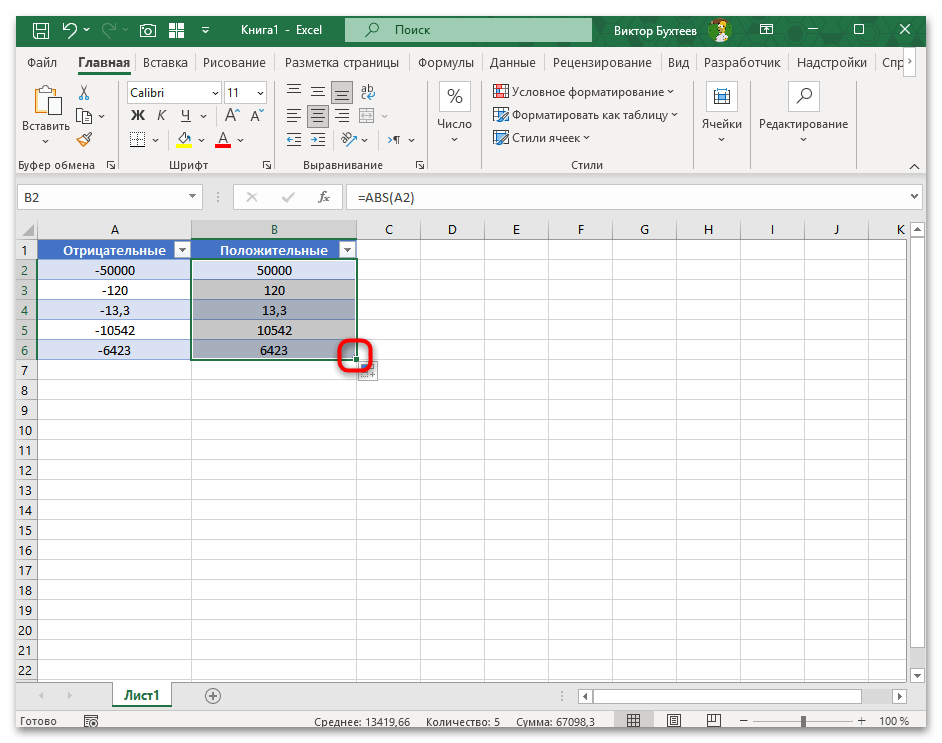Open the Вставка ribbon tab
942x743 pixels.
[x=164, y=62]
